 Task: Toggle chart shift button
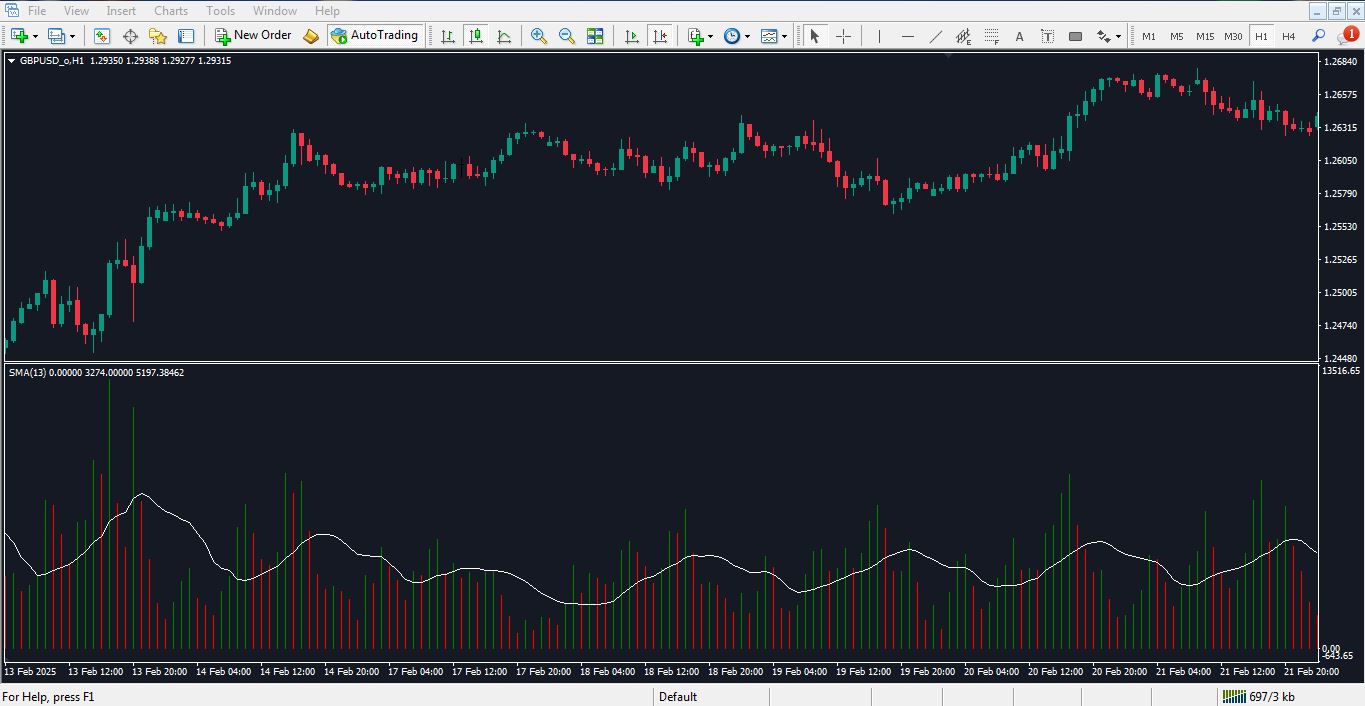660,36
